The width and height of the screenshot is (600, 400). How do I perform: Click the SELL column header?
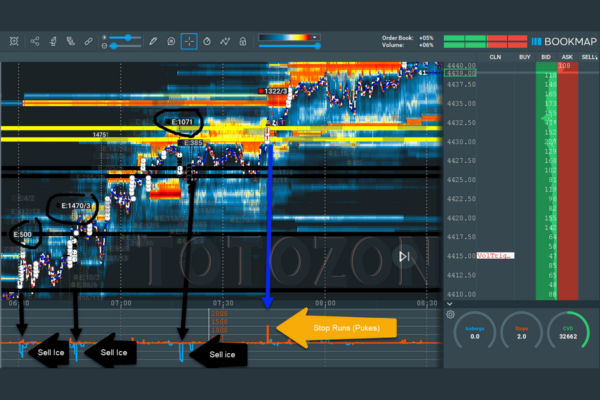click(588, 57)
